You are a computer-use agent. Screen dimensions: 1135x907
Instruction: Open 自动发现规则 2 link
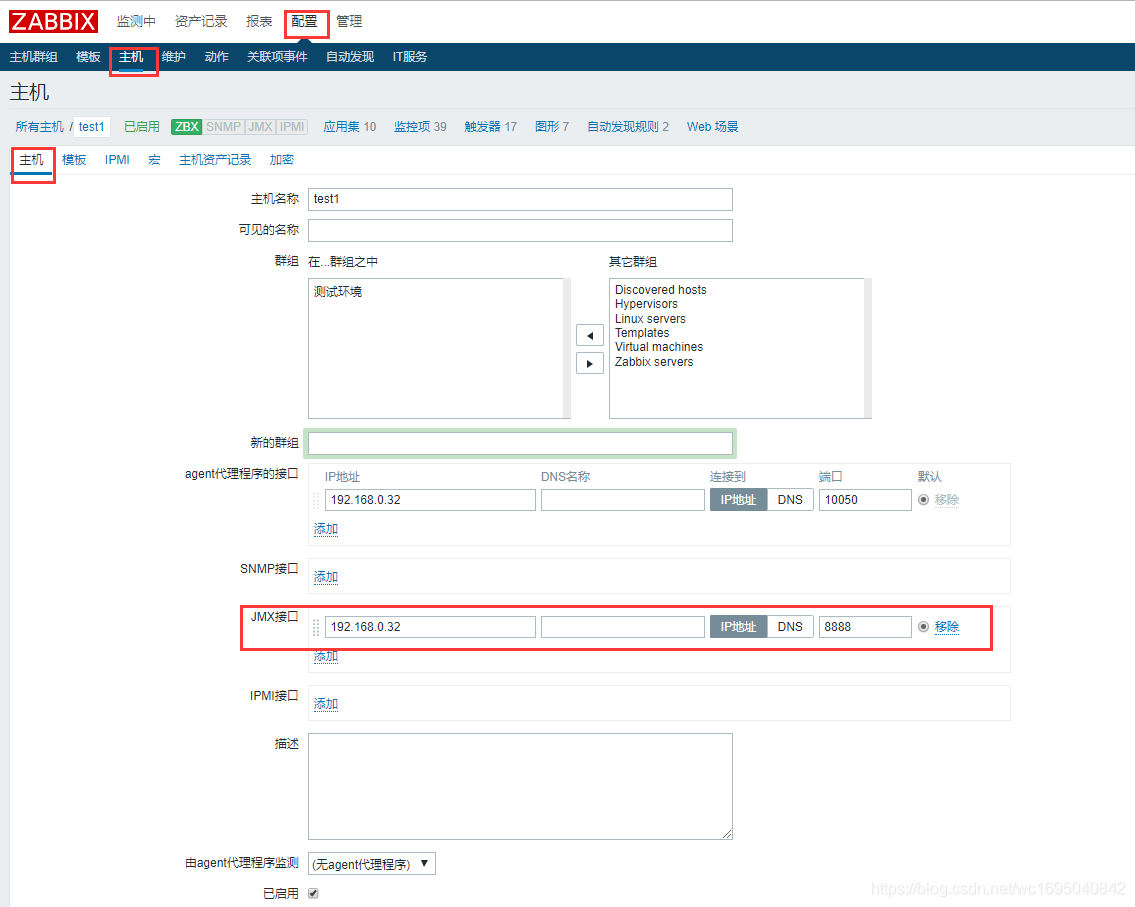pyautogui.click(x=628, y=127)
